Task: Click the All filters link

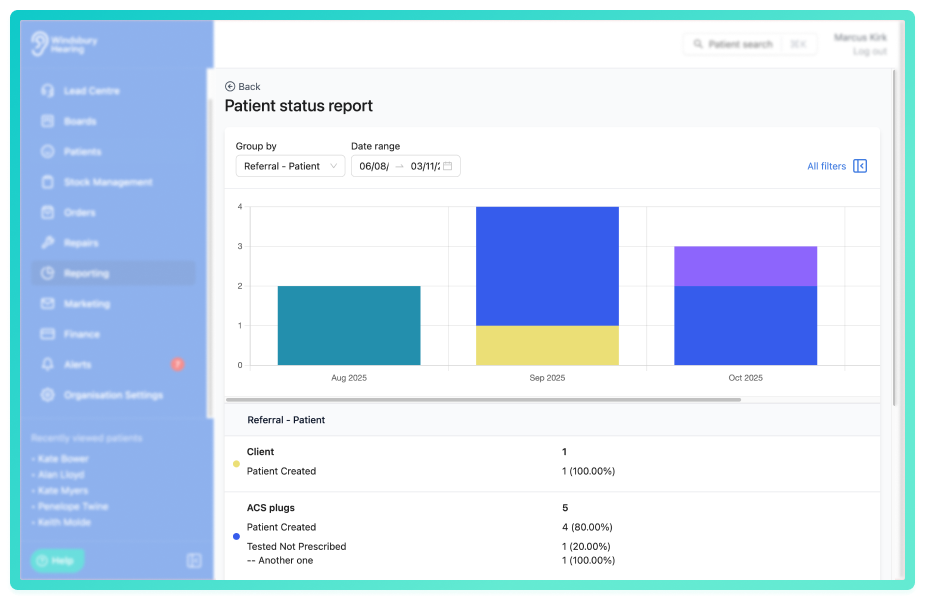Action: point(826,166)
